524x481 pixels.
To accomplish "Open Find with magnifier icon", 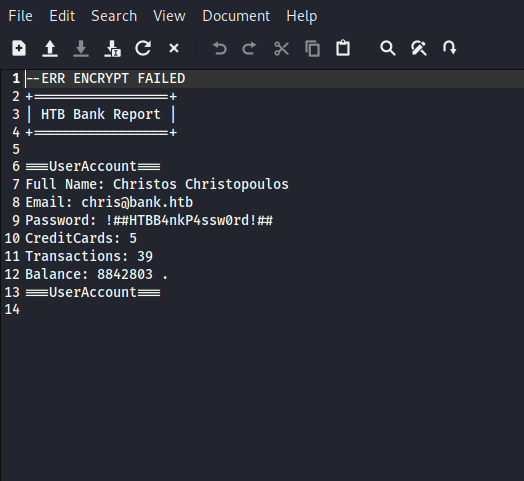I will pos(388,48).
